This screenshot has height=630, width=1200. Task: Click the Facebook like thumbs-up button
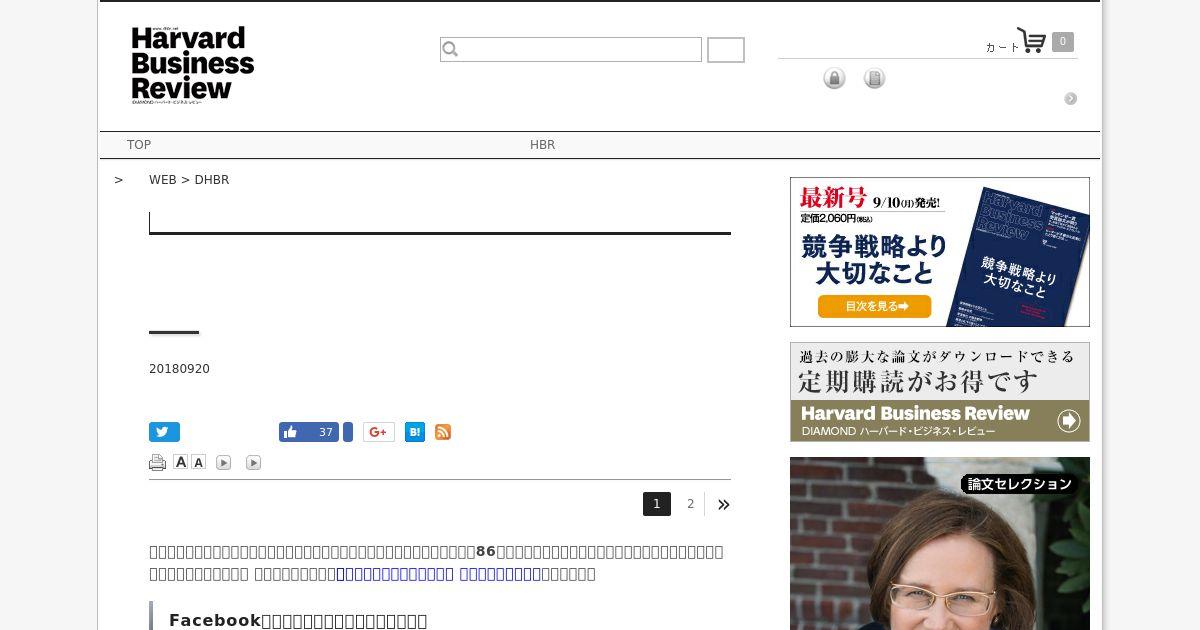pyautogui.click(x=291, y=432)
